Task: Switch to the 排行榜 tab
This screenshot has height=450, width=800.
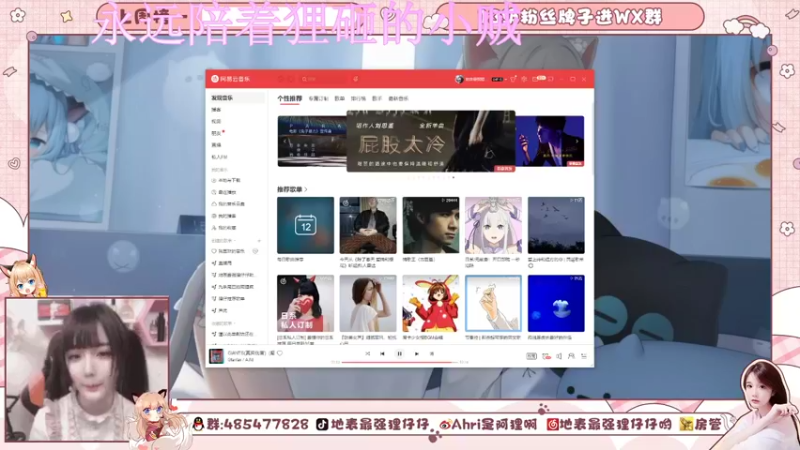Action: point(358,98)
